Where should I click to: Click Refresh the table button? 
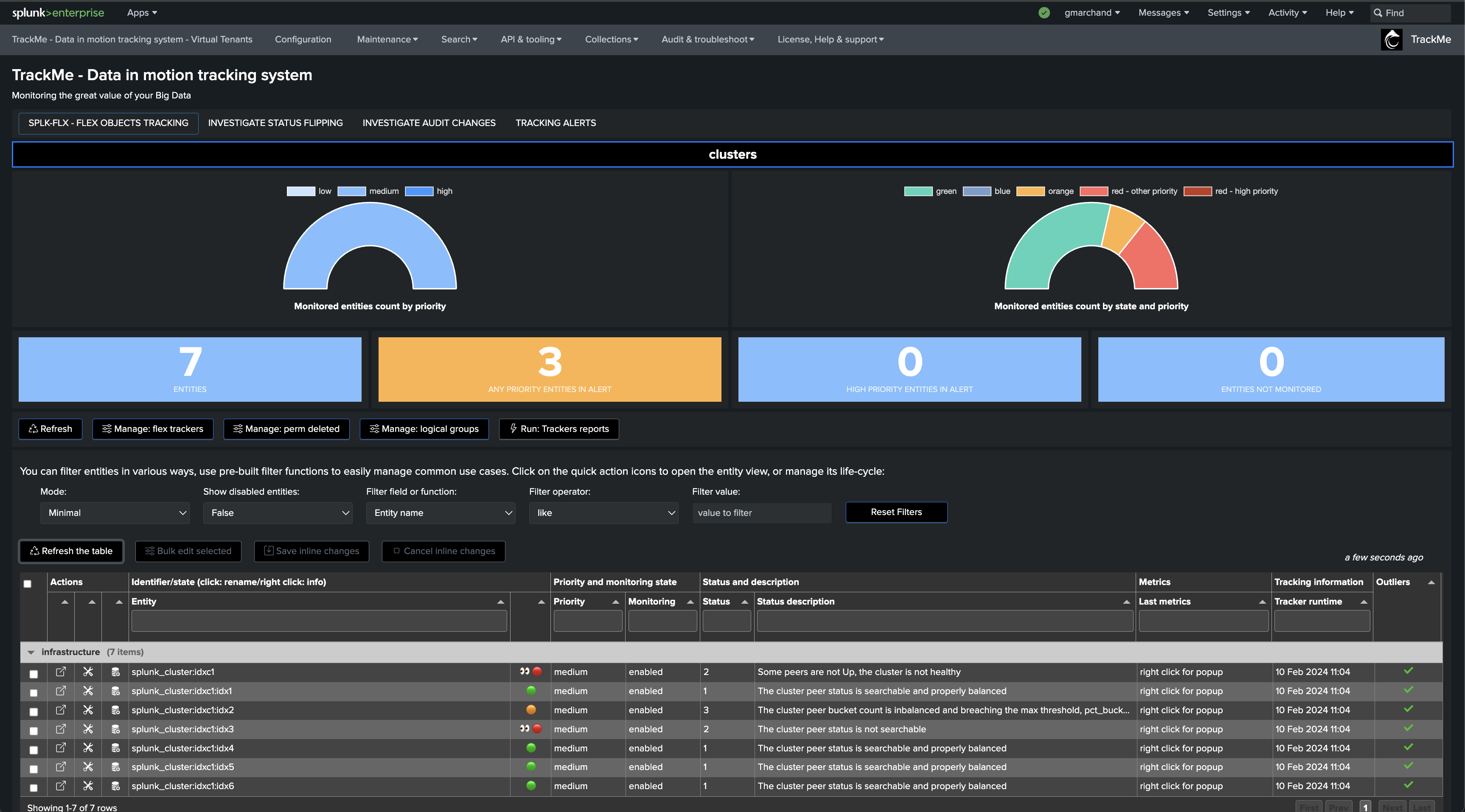pyautogui.click(x=71, y=551)
